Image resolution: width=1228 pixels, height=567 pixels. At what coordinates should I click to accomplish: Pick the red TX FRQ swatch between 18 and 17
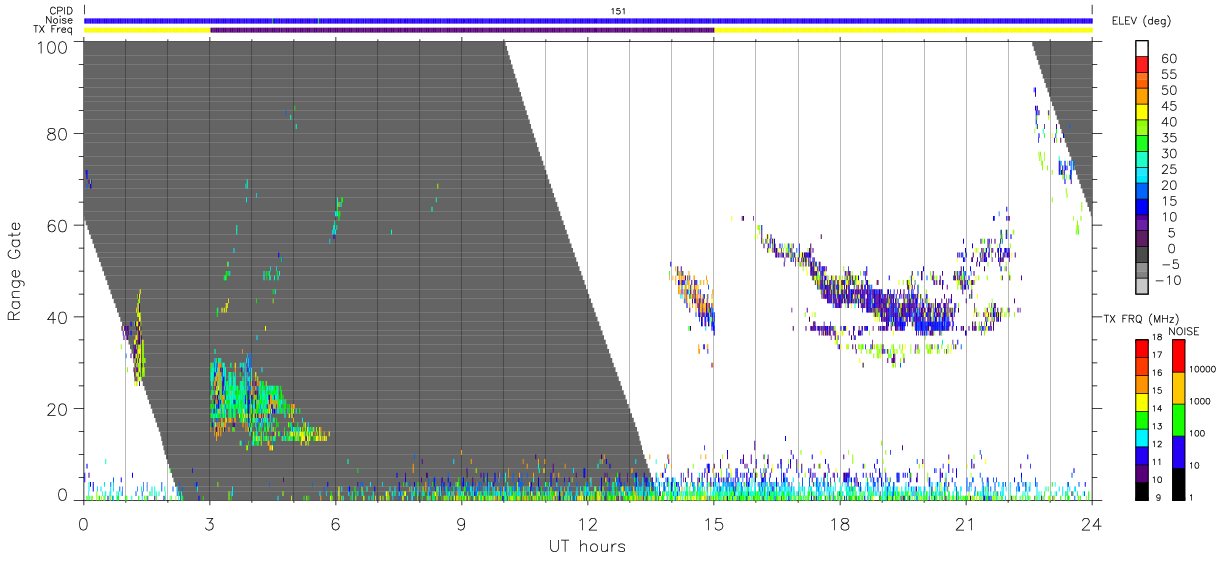point(1140,349)
